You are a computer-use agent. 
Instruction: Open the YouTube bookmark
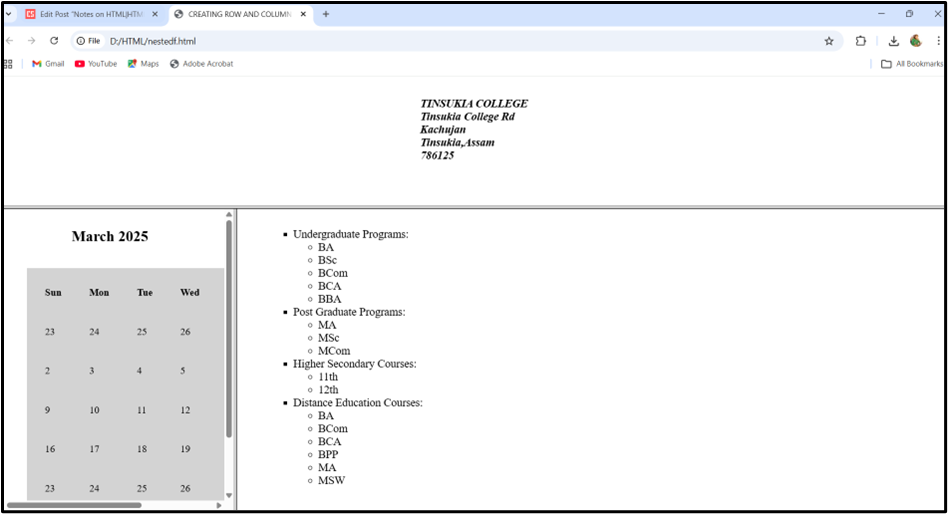tap(96, 64)
